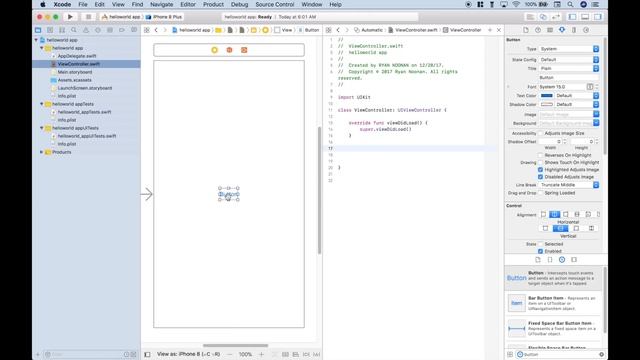Click the Stop button in the toolbar
This screenshot has width=640, height=360.
point(88,17)
